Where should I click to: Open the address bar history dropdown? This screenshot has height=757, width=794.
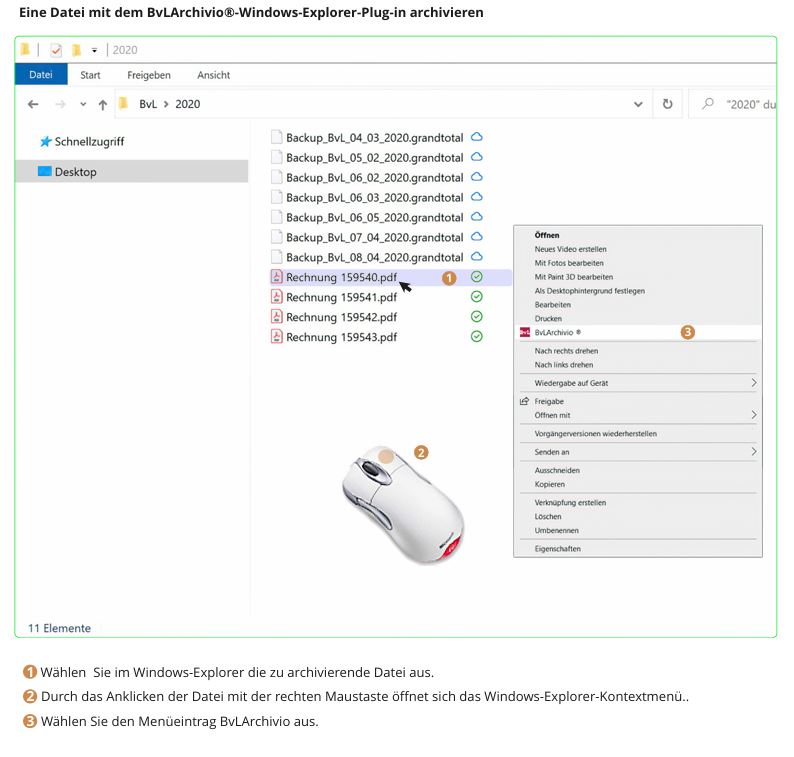pos(639,104)
